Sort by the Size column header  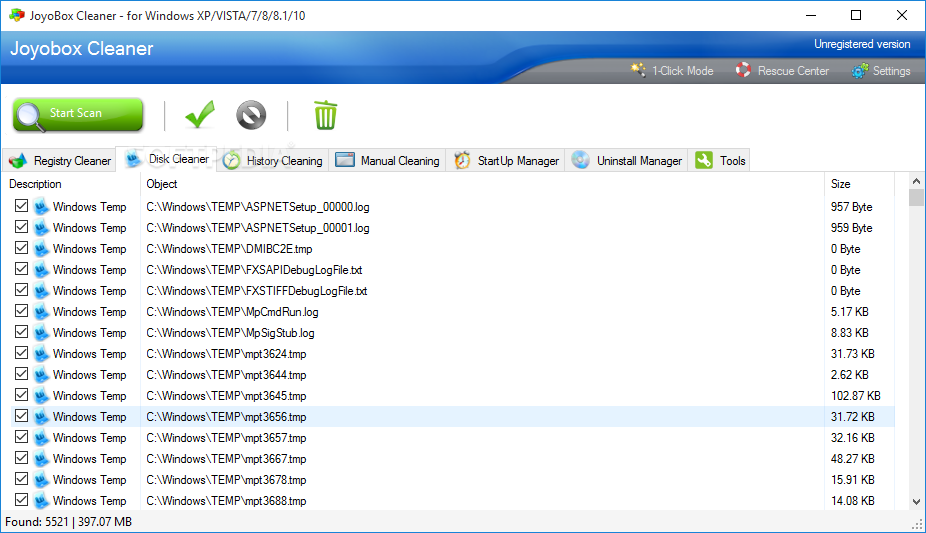840,184
